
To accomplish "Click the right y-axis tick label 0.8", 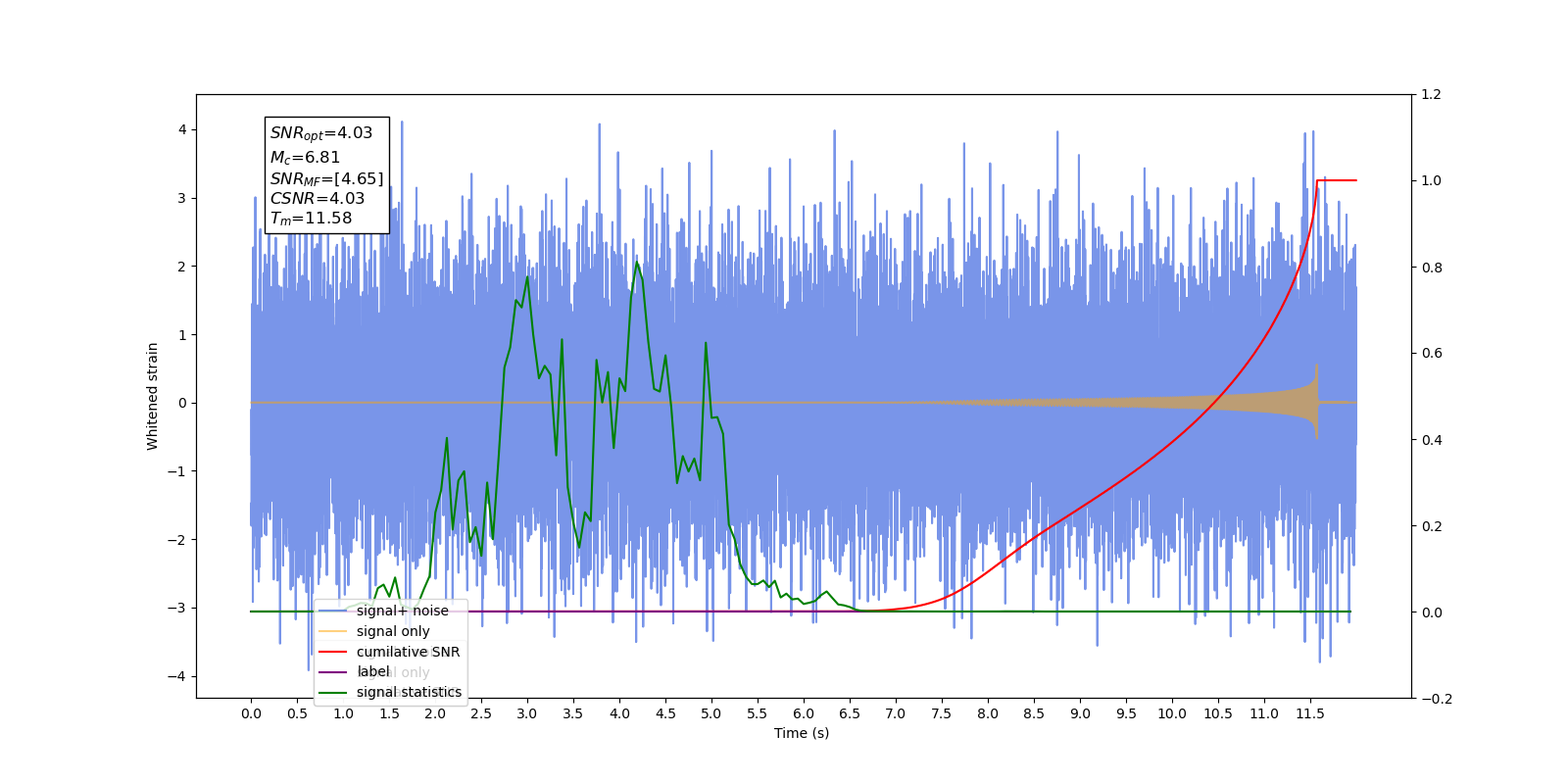I will click(1432, 267).
